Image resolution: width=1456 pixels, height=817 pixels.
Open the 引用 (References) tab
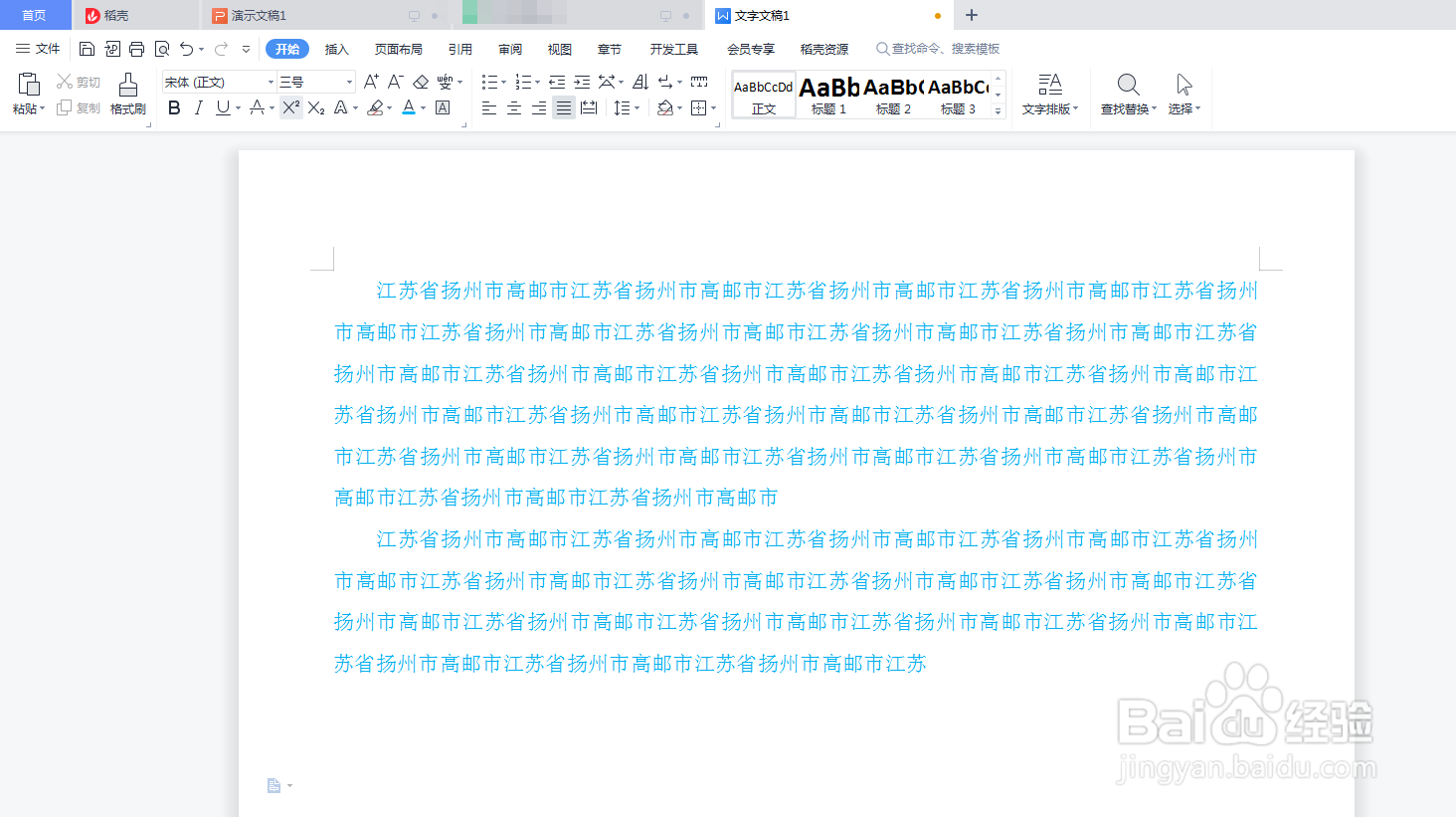(460, 49)
